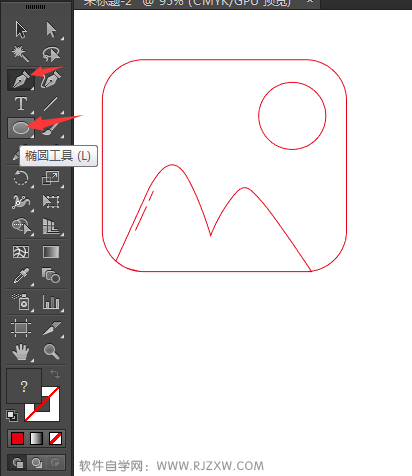Enable Draw Normal mode
The width and height of the screenshot is (412, 476).
17,463
